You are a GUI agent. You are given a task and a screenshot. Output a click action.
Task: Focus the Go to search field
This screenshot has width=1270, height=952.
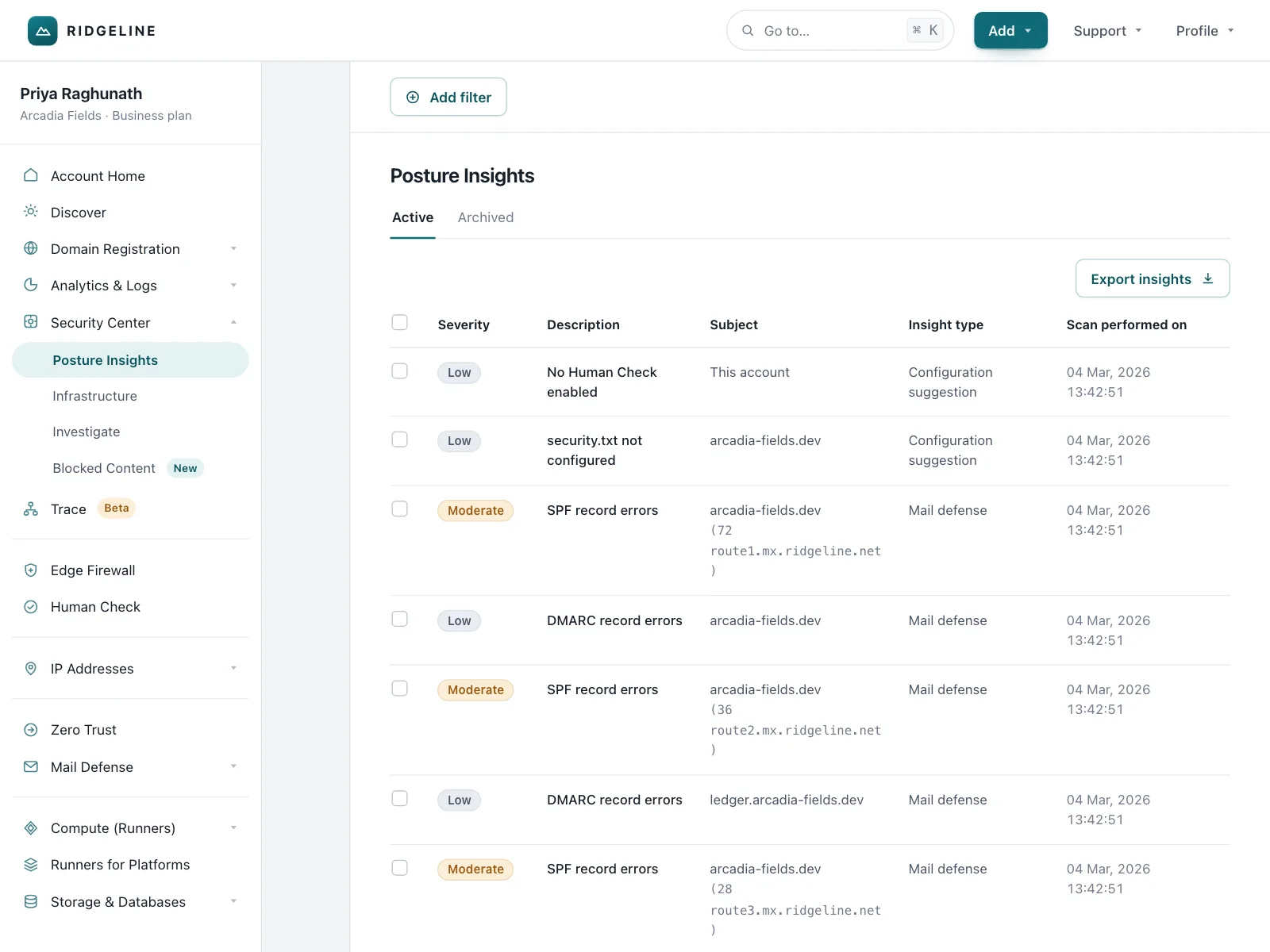pyautogui.click(x=840, y=31)
